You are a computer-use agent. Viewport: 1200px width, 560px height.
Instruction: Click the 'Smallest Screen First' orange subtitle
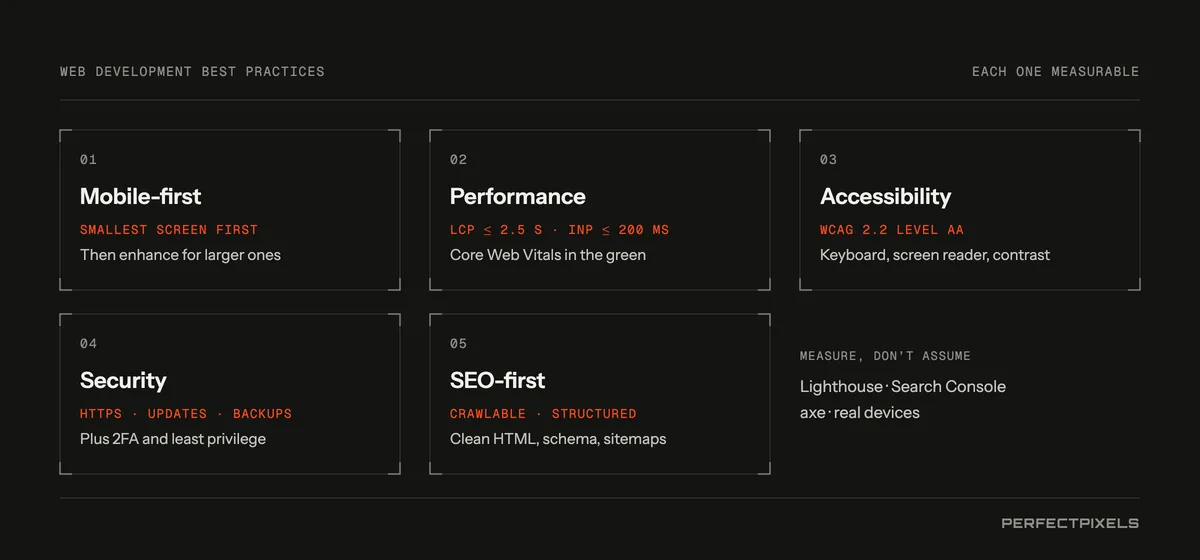pyautogui.click(x=169, y=230)
